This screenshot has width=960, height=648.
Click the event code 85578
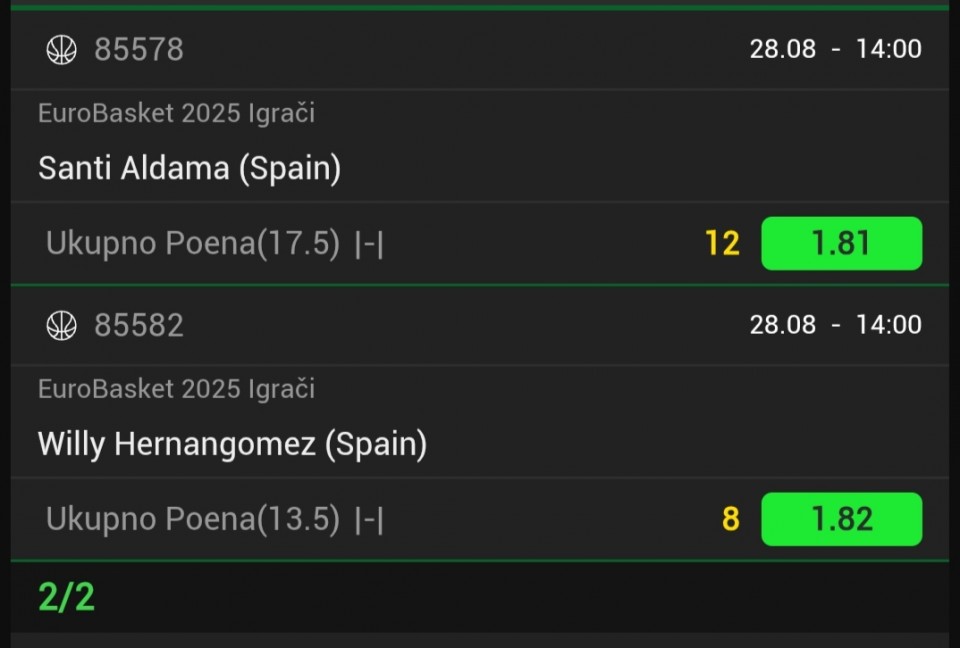click(x=139, y=50)
